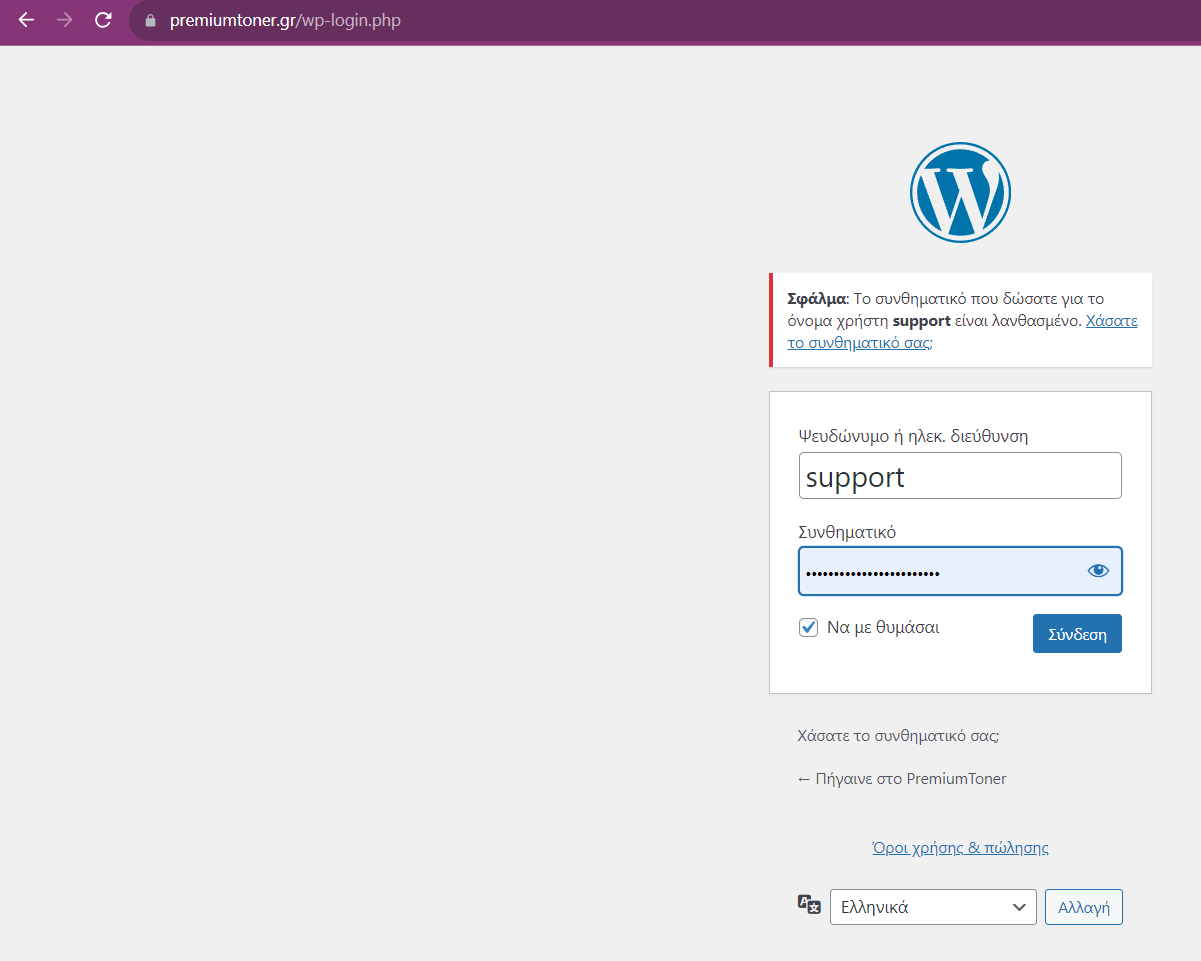
Task: Open Χάσατε το συνθηματικό σας link below form
Action: (898, 736)
